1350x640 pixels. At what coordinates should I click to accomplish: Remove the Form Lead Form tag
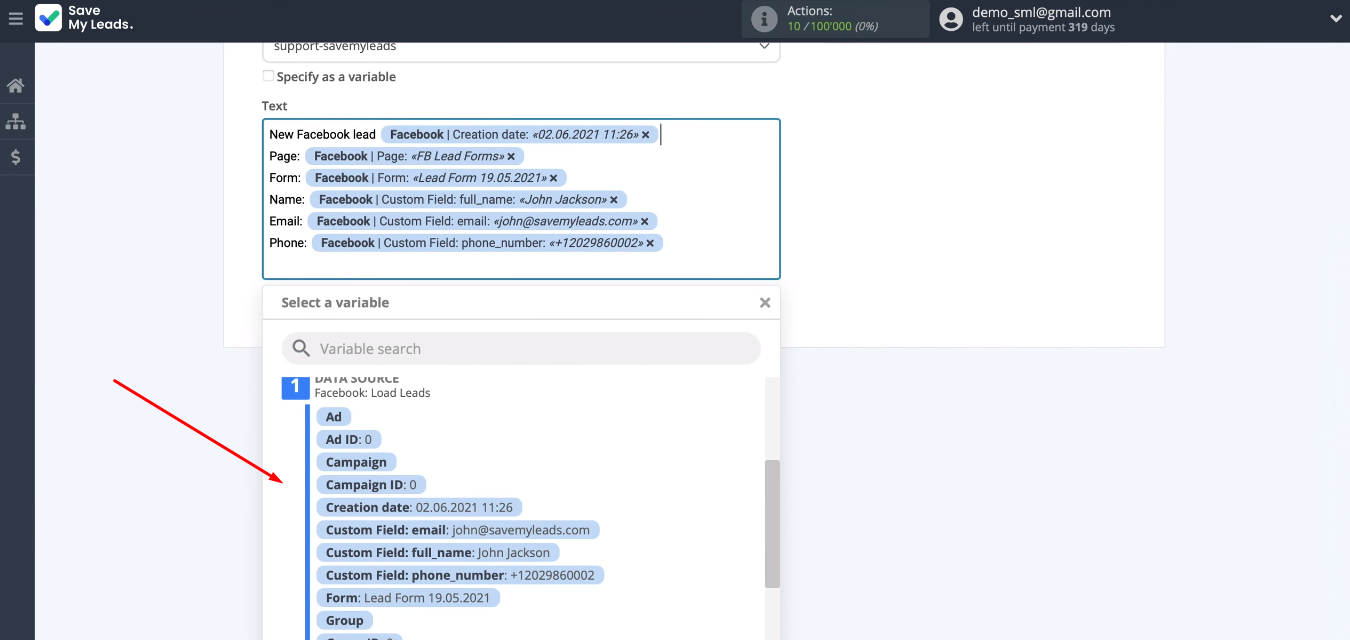tap(553, 178)
